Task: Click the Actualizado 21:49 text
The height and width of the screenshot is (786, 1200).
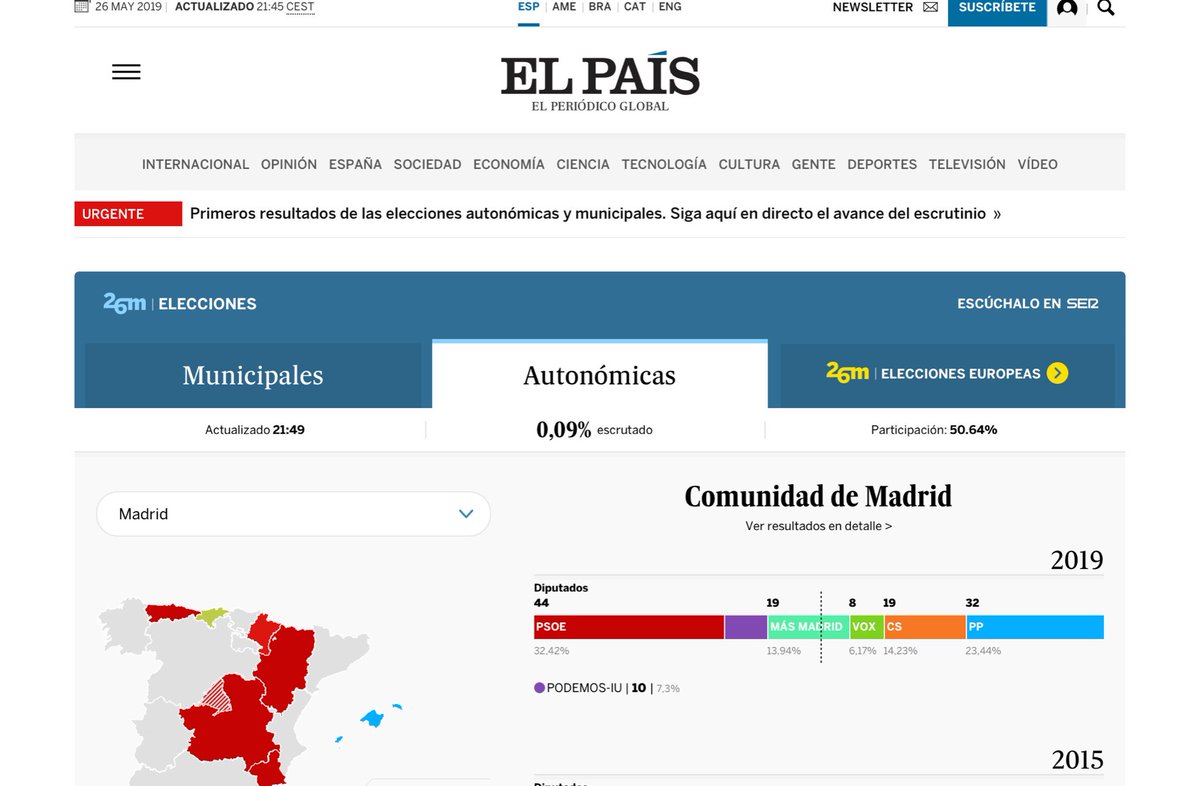Action: click(255, 430)
